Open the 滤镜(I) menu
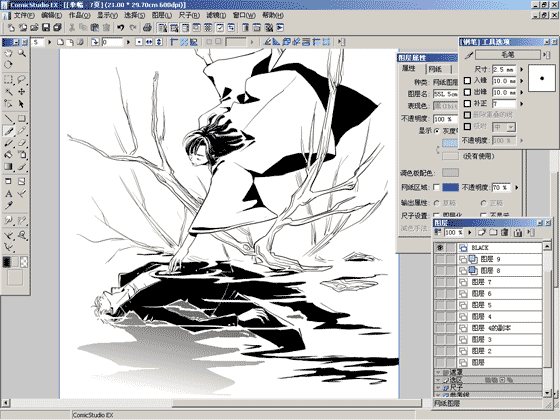The width and height of the screenshot is (560, 420). pos(216,15)
